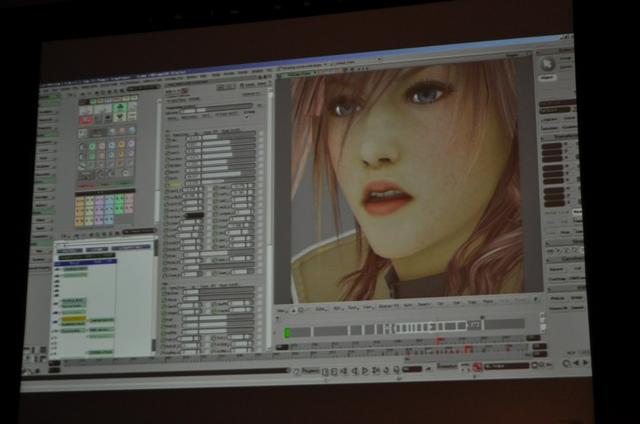Click the green start marker on the timeline range
Image resolution: width=640 pixels, height=424 pixels.
(x=287, y=333)
